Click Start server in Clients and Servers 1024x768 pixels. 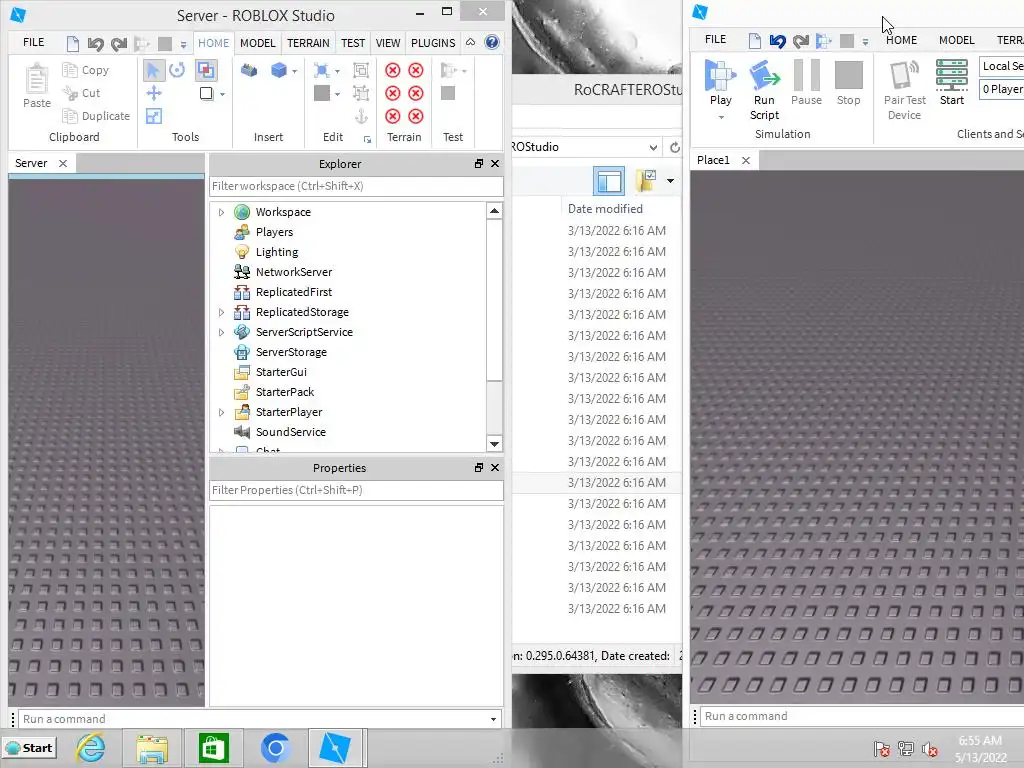tap(952, 82)
